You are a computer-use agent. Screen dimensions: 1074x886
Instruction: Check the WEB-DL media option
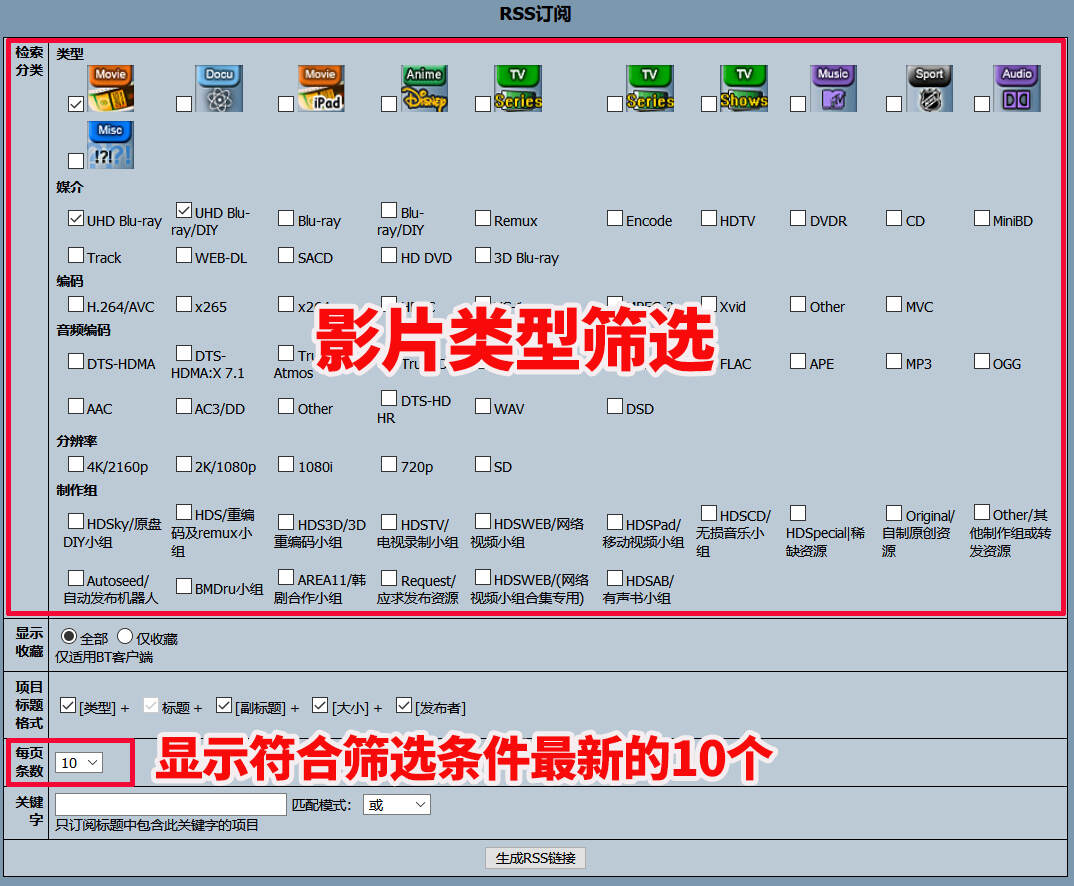pyautogui.click(x=184, y=255)
